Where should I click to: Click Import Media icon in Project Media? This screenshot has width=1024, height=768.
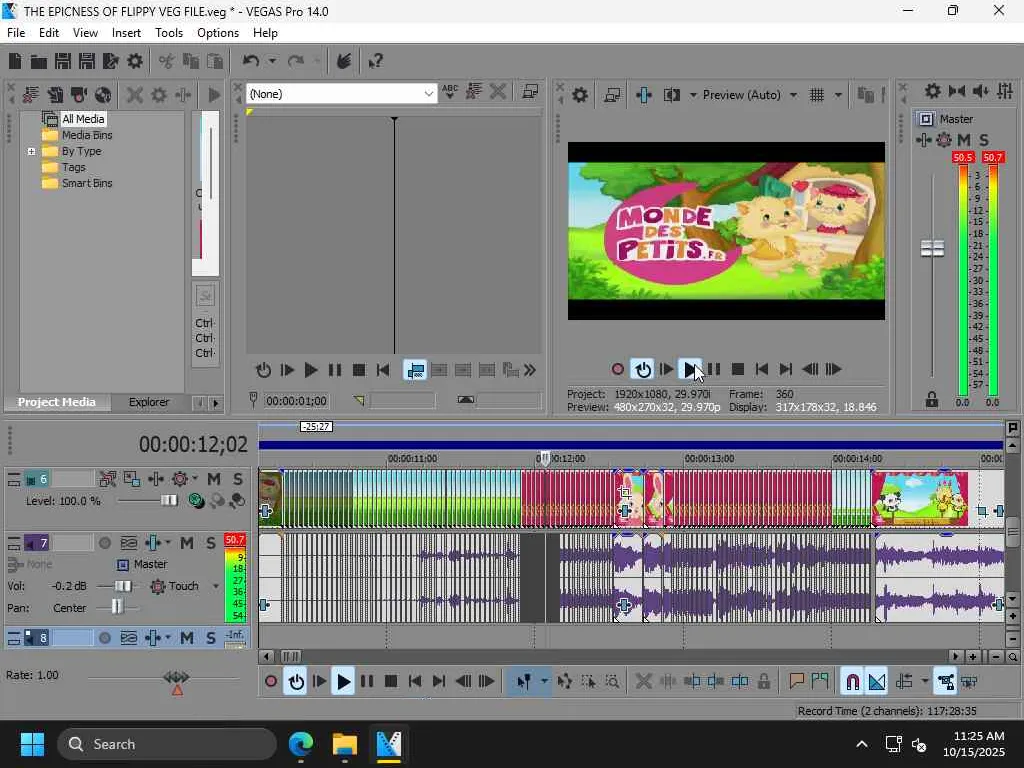(x=31, y=95)
